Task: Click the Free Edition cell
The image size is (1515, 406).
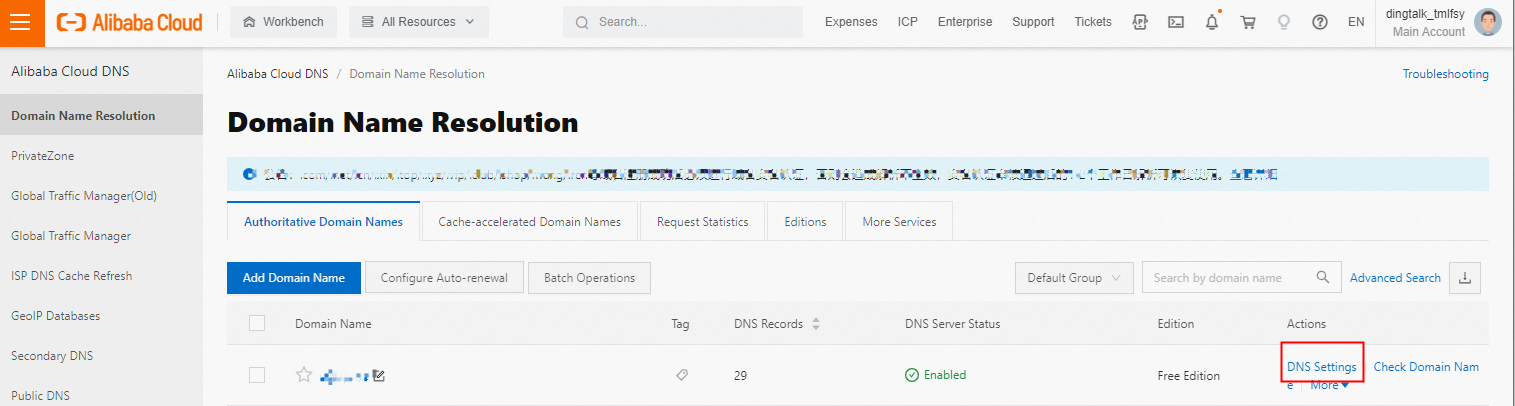Action: [1188, 376]
